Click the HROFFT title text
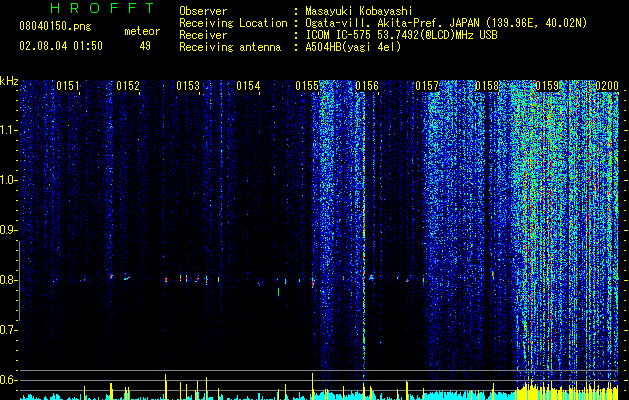629x400 pixels. point(103,8)
